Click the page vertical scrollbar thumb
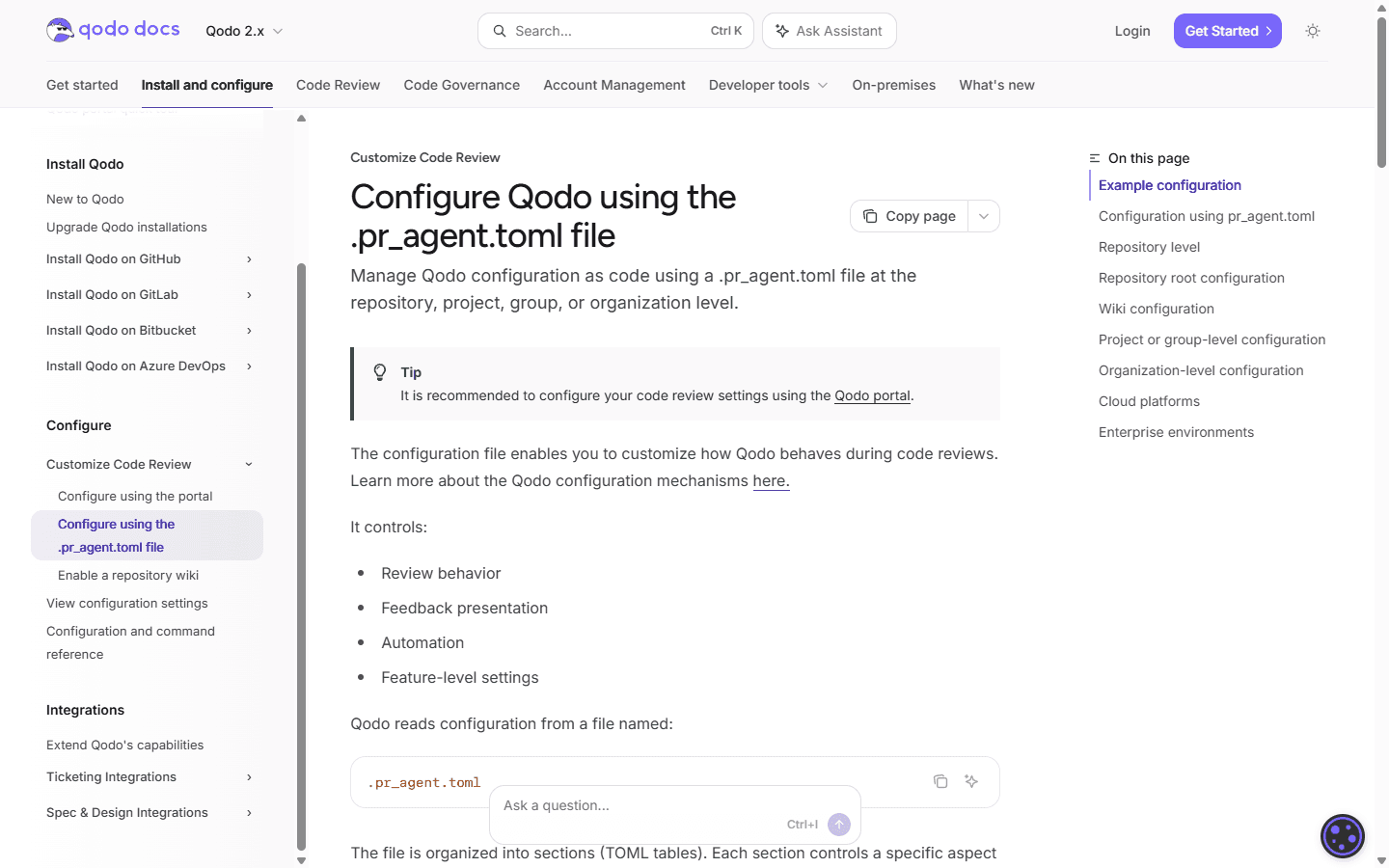The width and height of the screenshot is (1389, 868). pos(1381,92)
